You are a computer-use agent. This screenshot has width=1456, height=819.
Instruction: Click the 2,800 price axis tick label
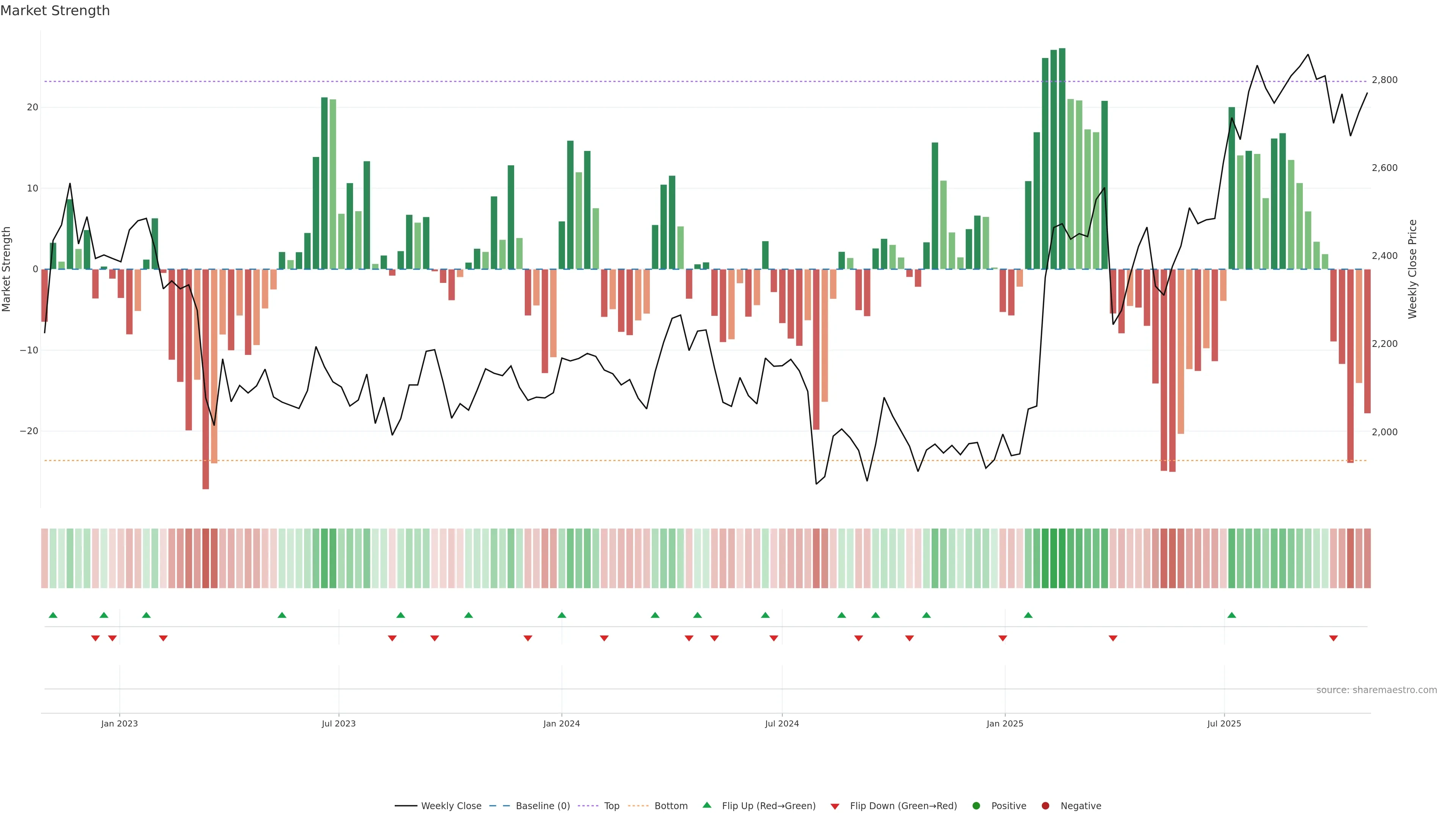(x=1384, y=80)
